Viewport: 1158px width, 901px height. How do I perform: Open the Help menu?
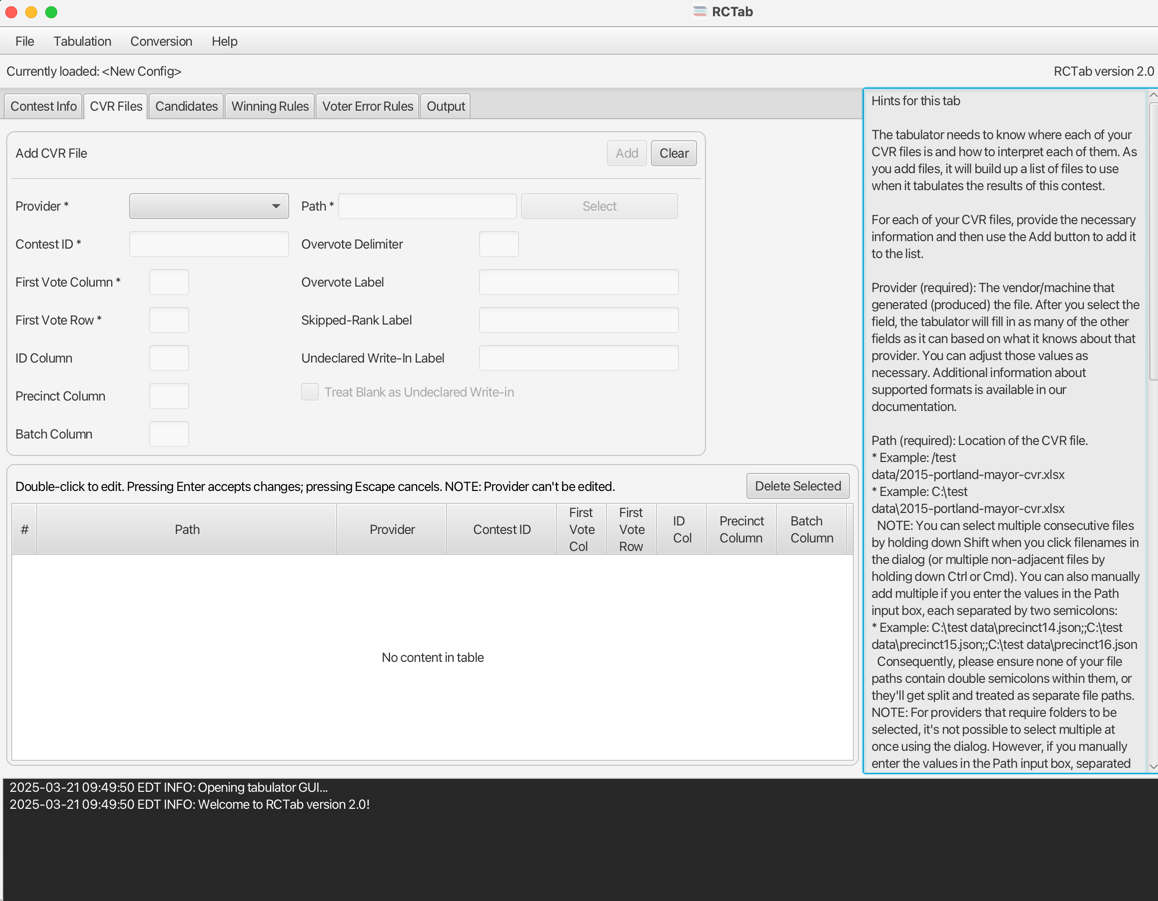225,41
